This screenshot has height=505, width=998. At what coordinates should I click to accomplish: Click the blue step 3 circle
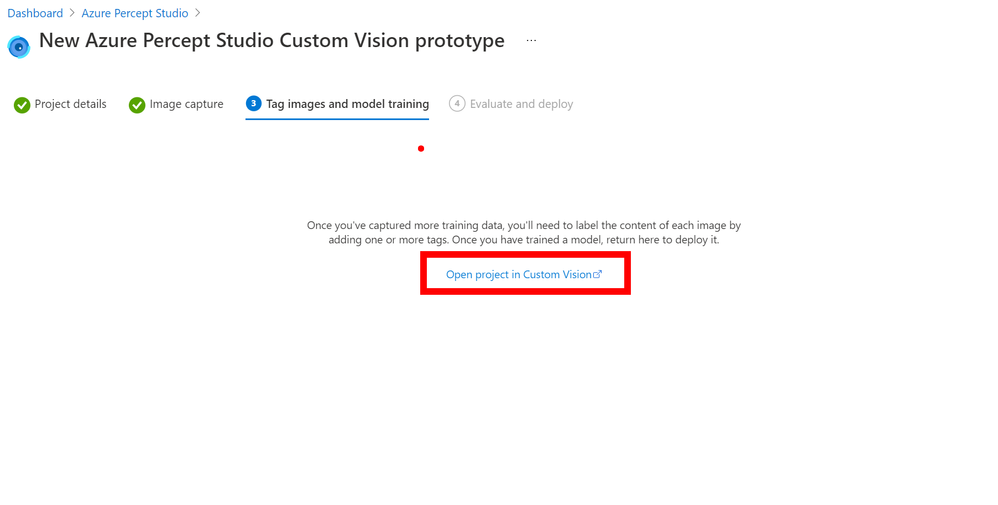(253, 103)
